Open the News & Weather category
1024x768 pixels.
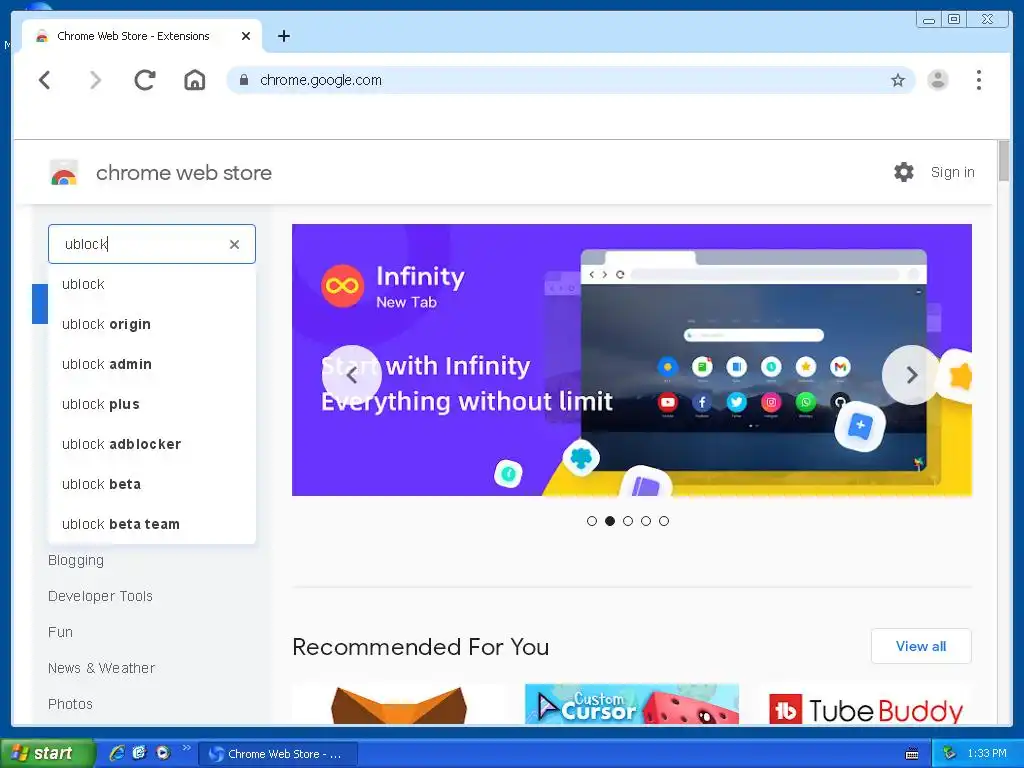click(x=101, y=668)
